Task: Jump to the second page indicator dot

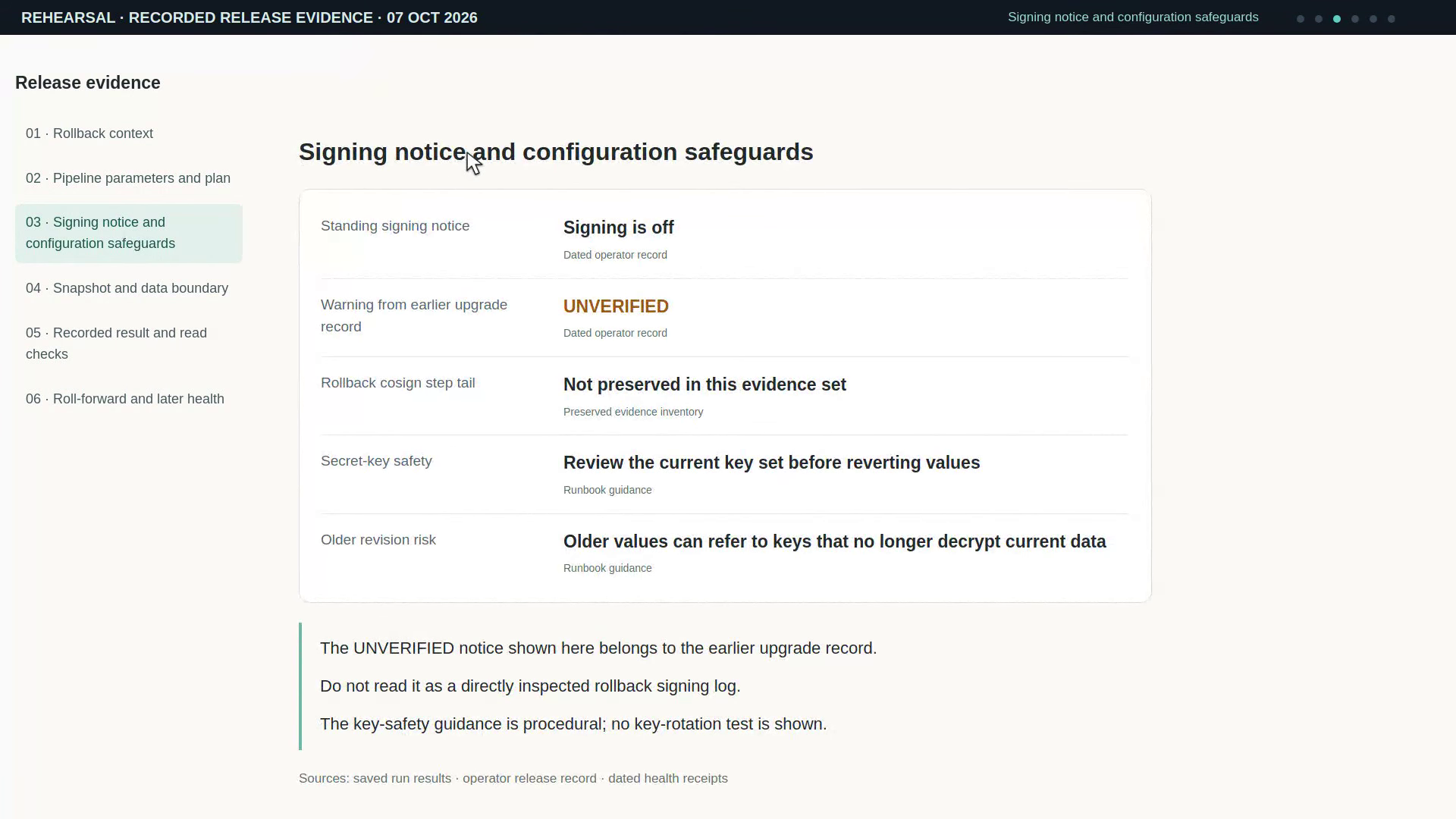Action: tap(1319, 19)
